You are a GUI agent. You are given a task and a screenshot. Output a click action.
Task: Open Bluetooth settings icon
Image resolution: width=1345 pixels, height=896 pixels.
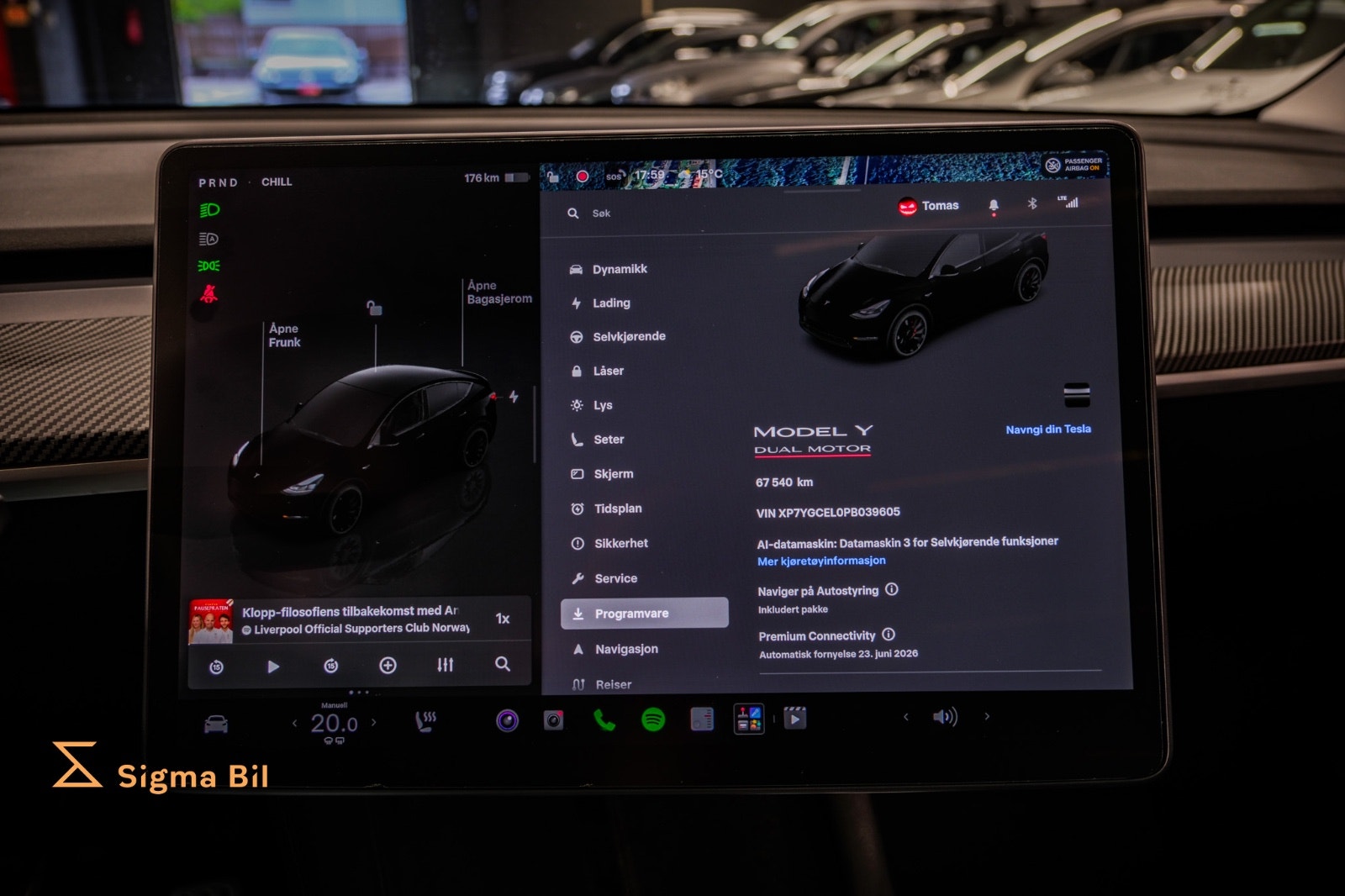point(1032,203)
